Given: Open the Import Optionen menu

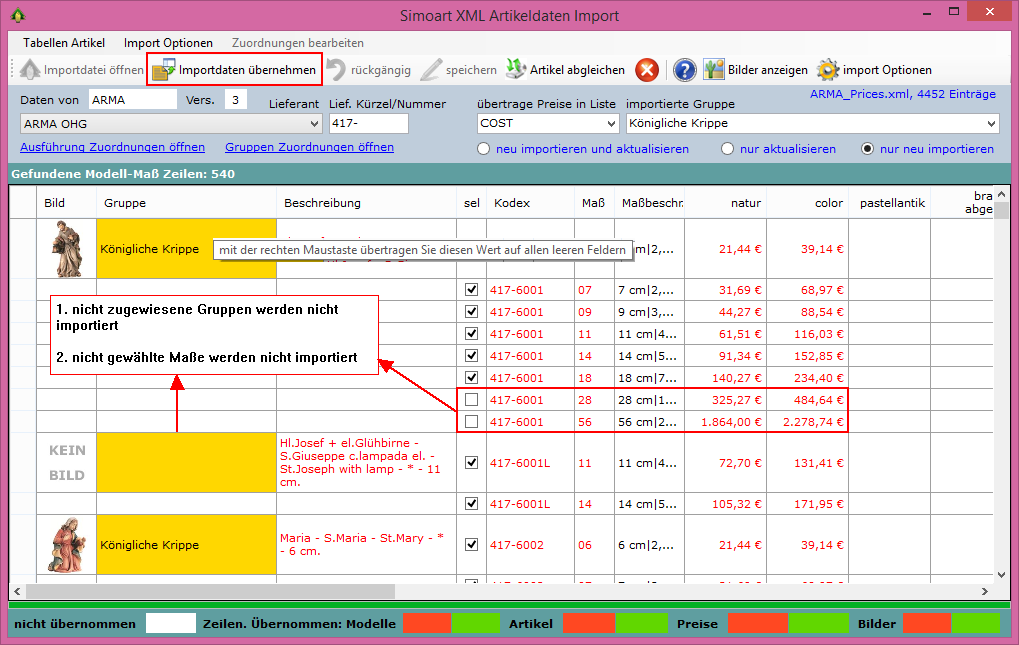Looking at the screenshot, I should pyautogui.click(x=168, y=43).
